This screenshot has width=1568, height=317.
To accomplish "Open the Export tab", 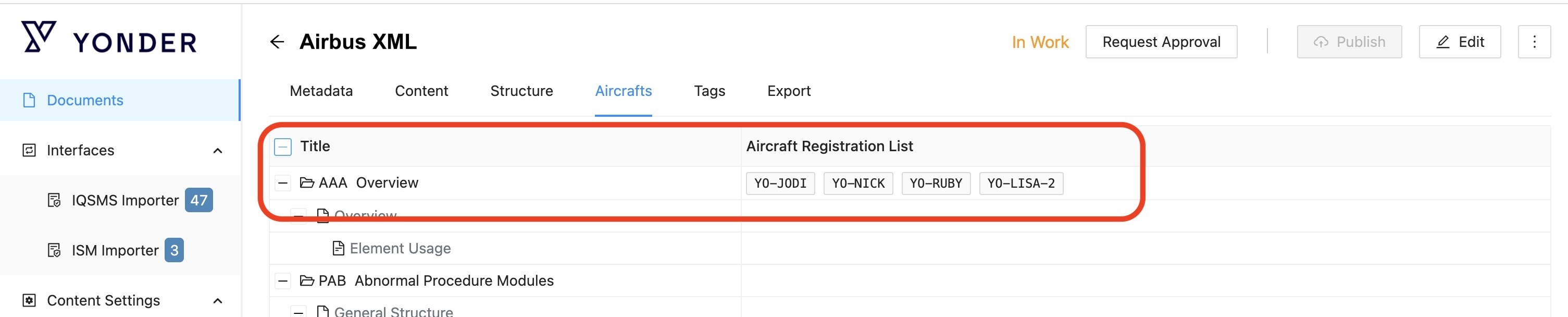I will 788,91.
